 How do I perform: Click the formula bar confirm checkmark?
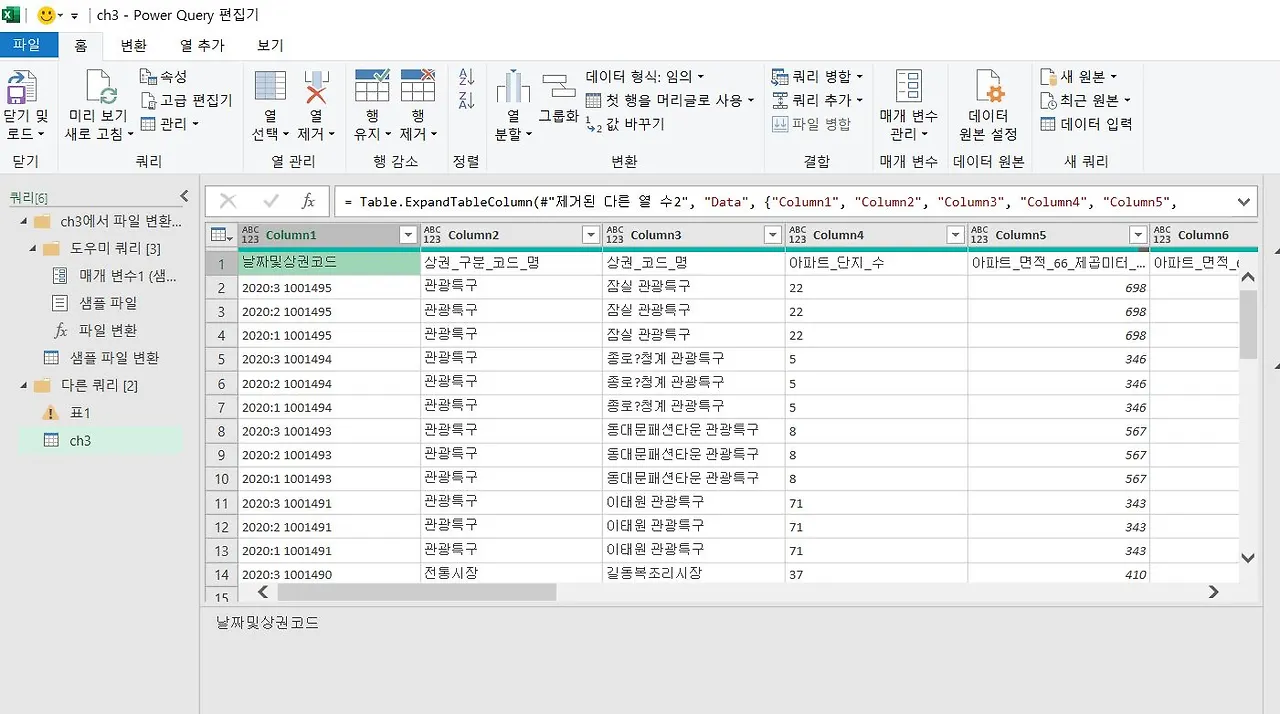pos(270,201)
